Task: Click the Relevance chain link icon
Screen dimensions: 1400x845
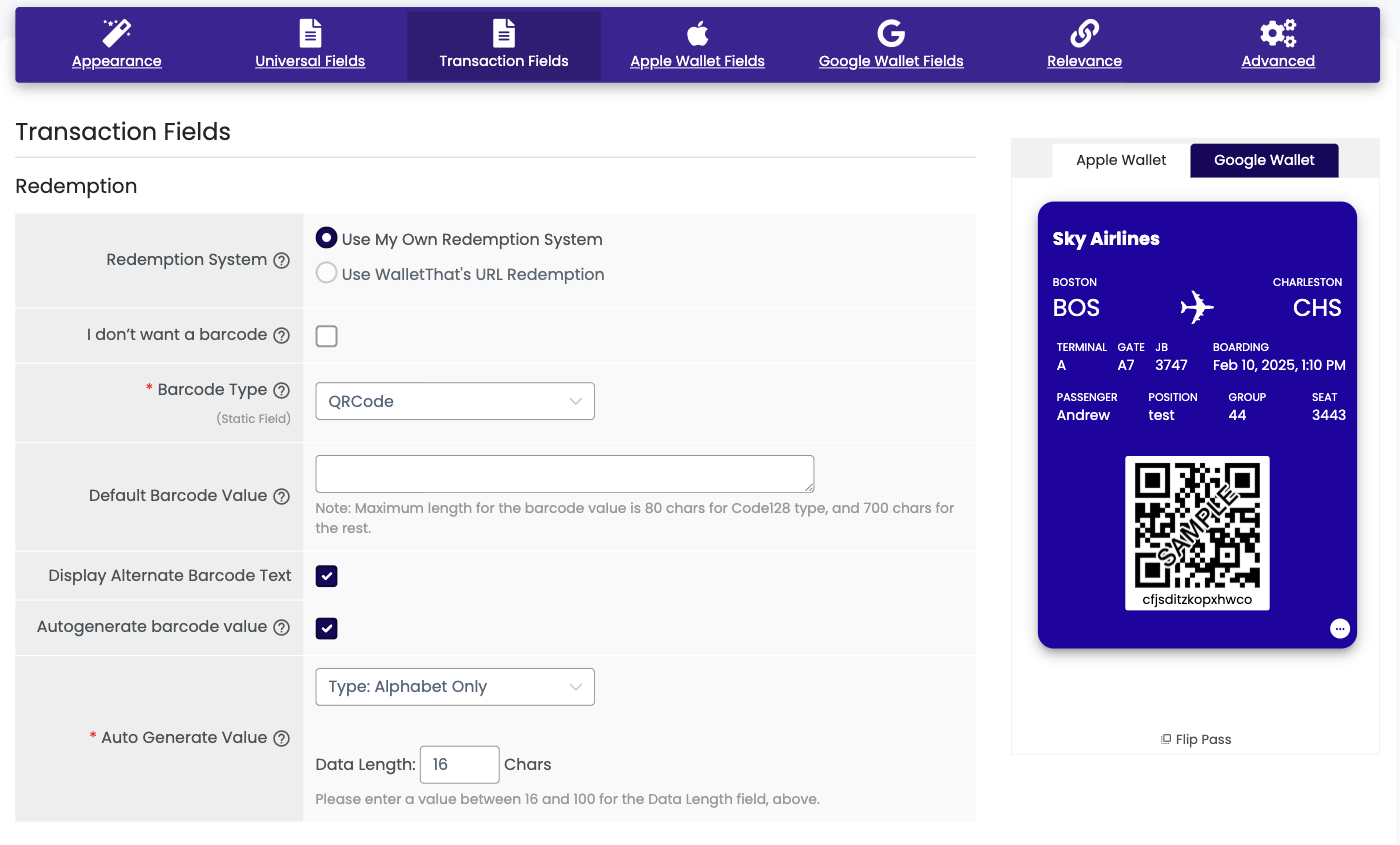Action: tap(1084, 33)
